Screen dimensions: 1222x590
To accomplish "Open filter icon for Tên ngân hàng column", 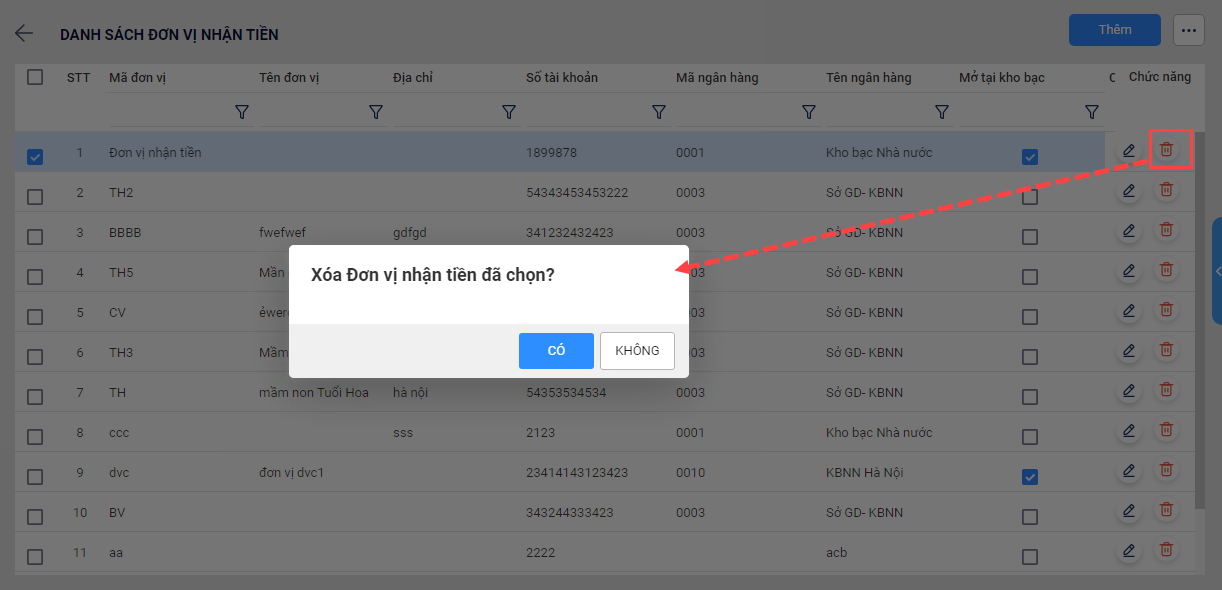I will 941,112.
